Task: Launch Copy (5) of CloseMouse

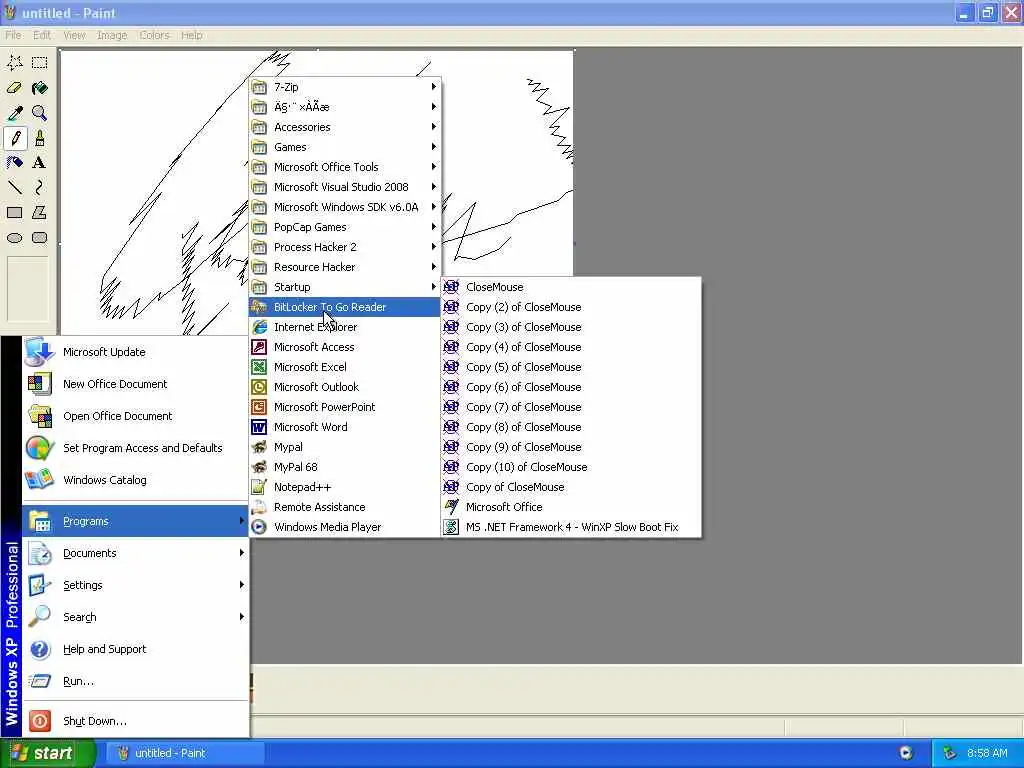Action: tap(571, 367)
